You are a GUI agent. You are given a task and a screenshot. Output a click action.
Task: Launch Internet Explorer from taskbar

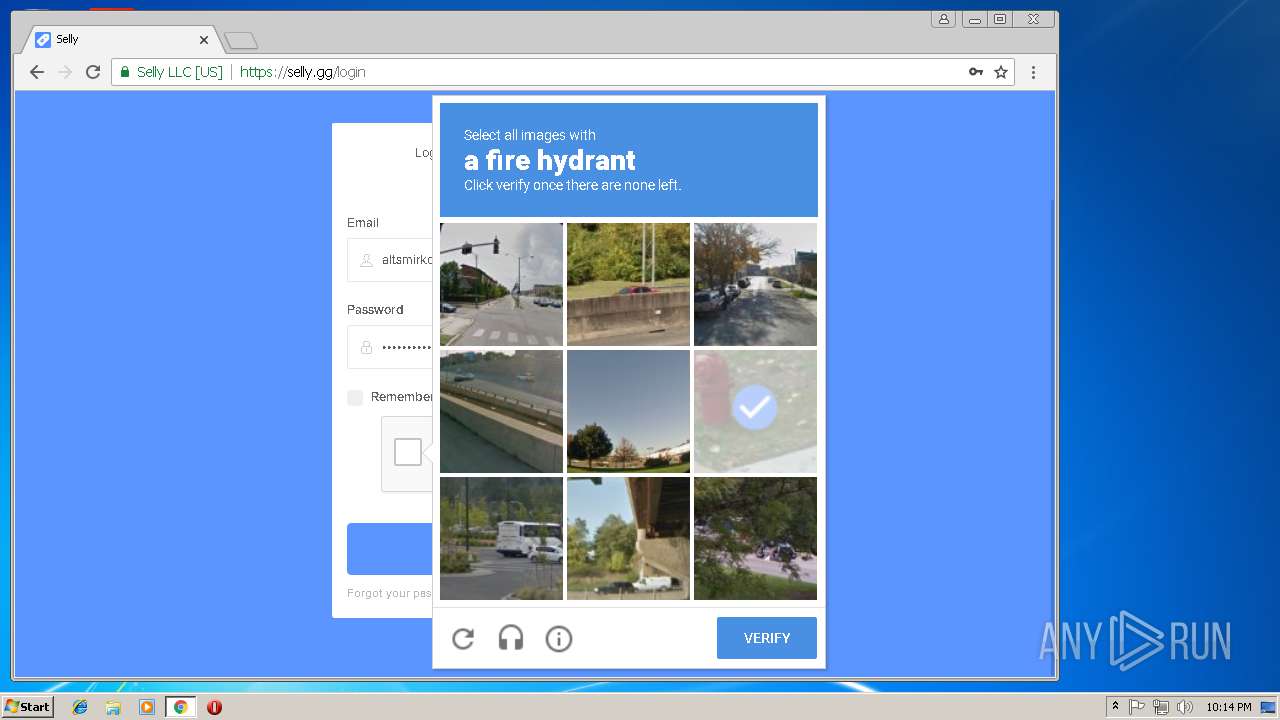pyautogui.click(x=80, y=707)
